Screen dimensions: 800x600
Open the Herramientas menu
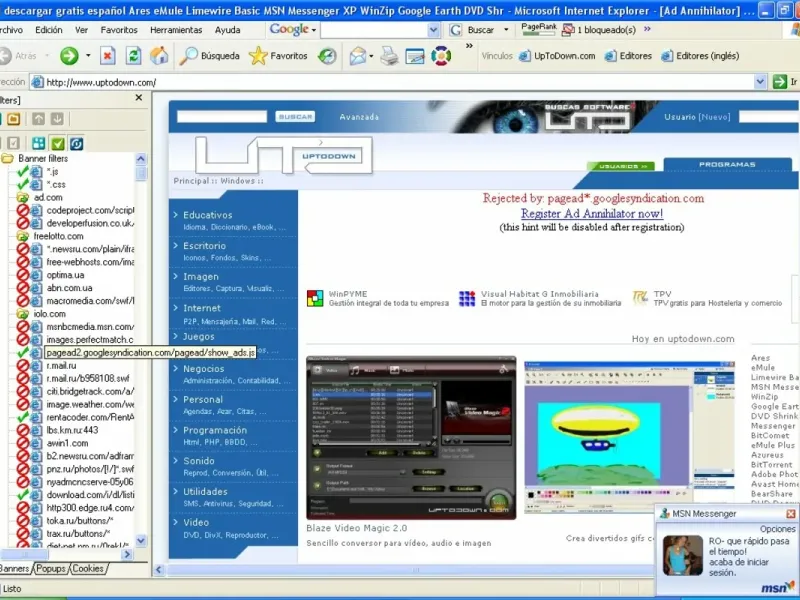pos(176,30)
